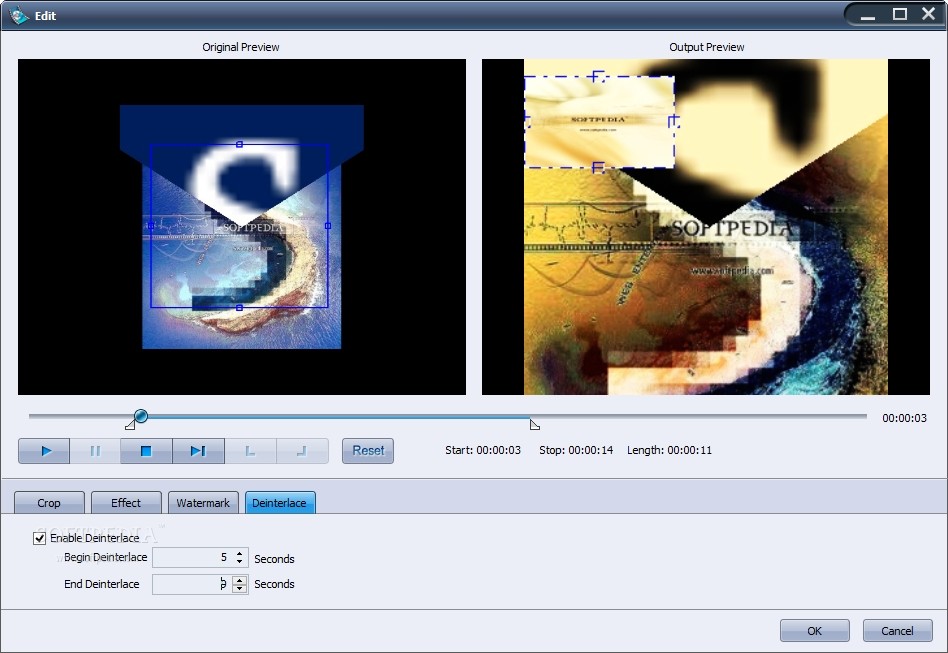Image resolution: width=948 pixels, height=653 pixels.
Task: Click the Output Preview label
Action: (x=706, y=47)
